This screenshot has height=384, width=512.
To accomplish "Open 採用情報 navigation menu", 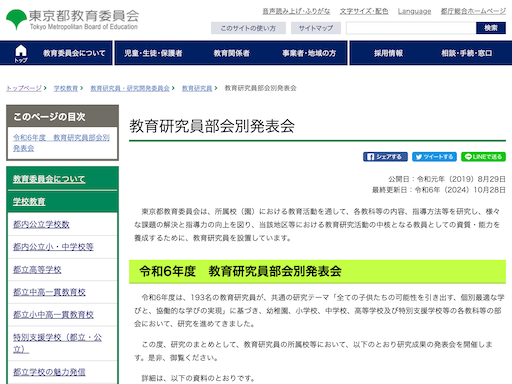I will coord(388,53).
